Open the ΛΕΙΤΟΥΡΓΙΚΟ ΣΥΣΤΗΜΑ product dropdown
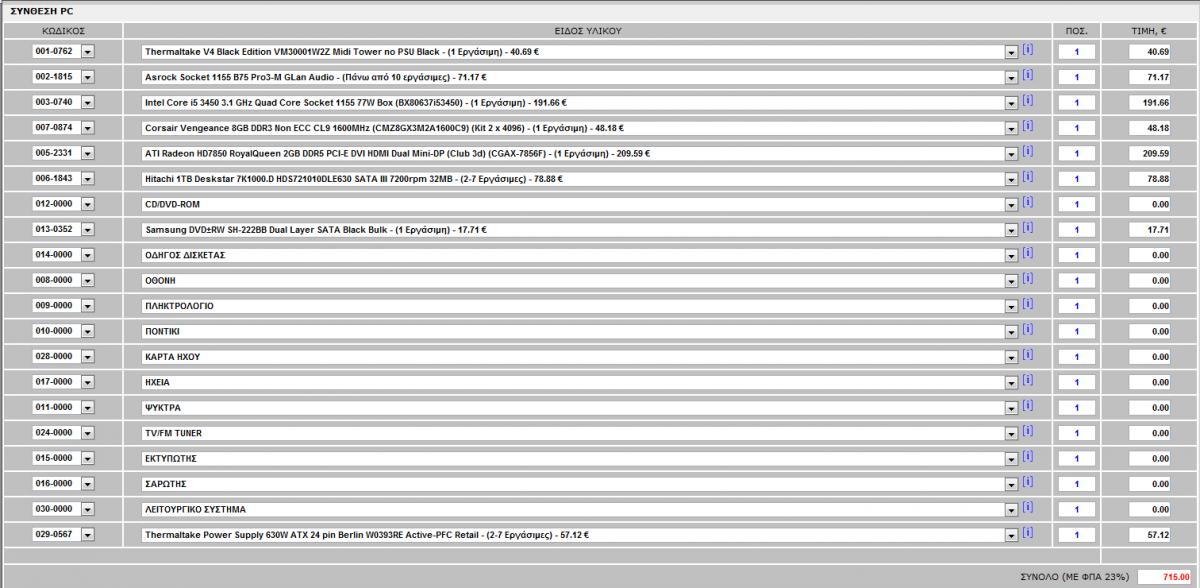Screen dimensions: 1200x588 click(1011, 509)
